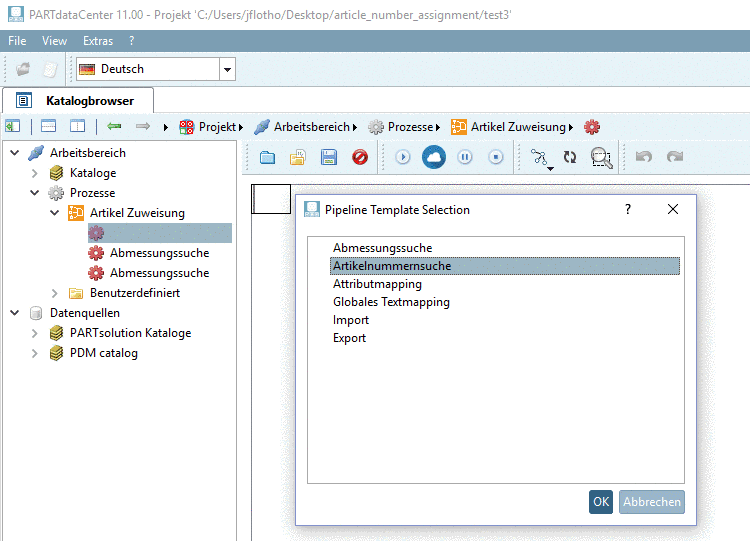Image resolution: width=750 pixels, height=541 pixels.
Task: Click the green back navigation arrow
Action: [x=114, y=126]
